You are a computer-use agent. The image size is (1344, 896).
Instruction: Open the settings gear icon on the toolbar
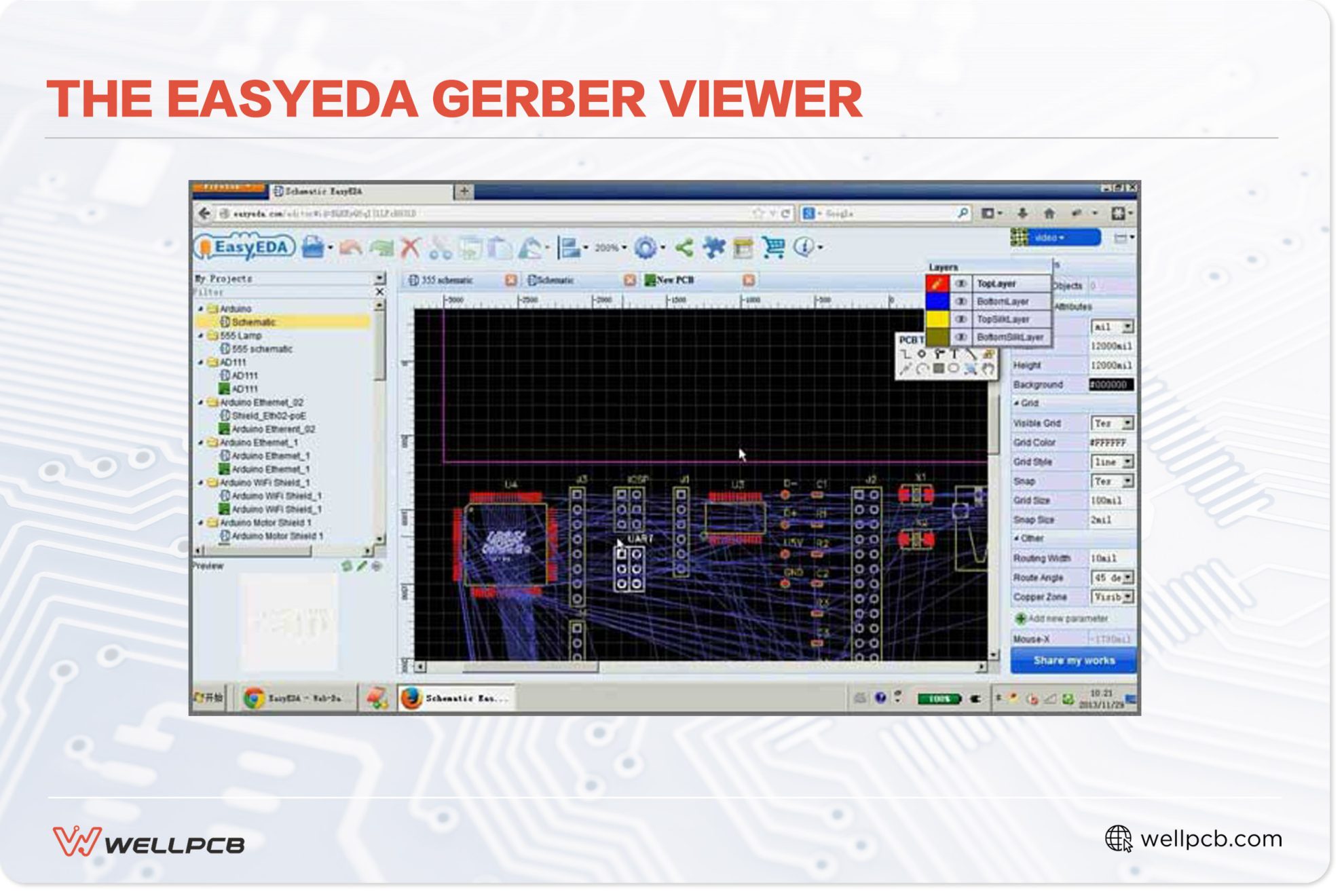(646, 248)
